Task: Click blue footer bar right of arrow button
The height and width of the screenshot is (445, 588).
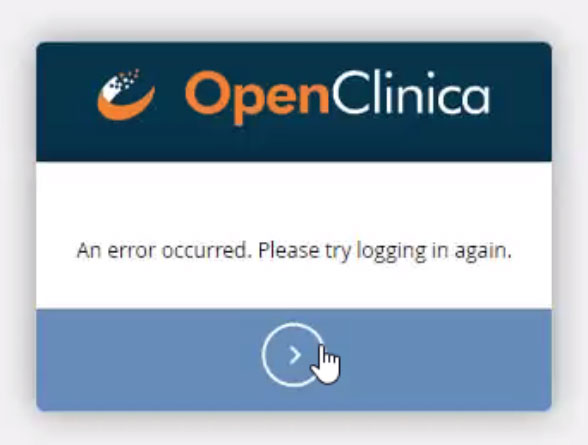Action: (x=439, y=359)
